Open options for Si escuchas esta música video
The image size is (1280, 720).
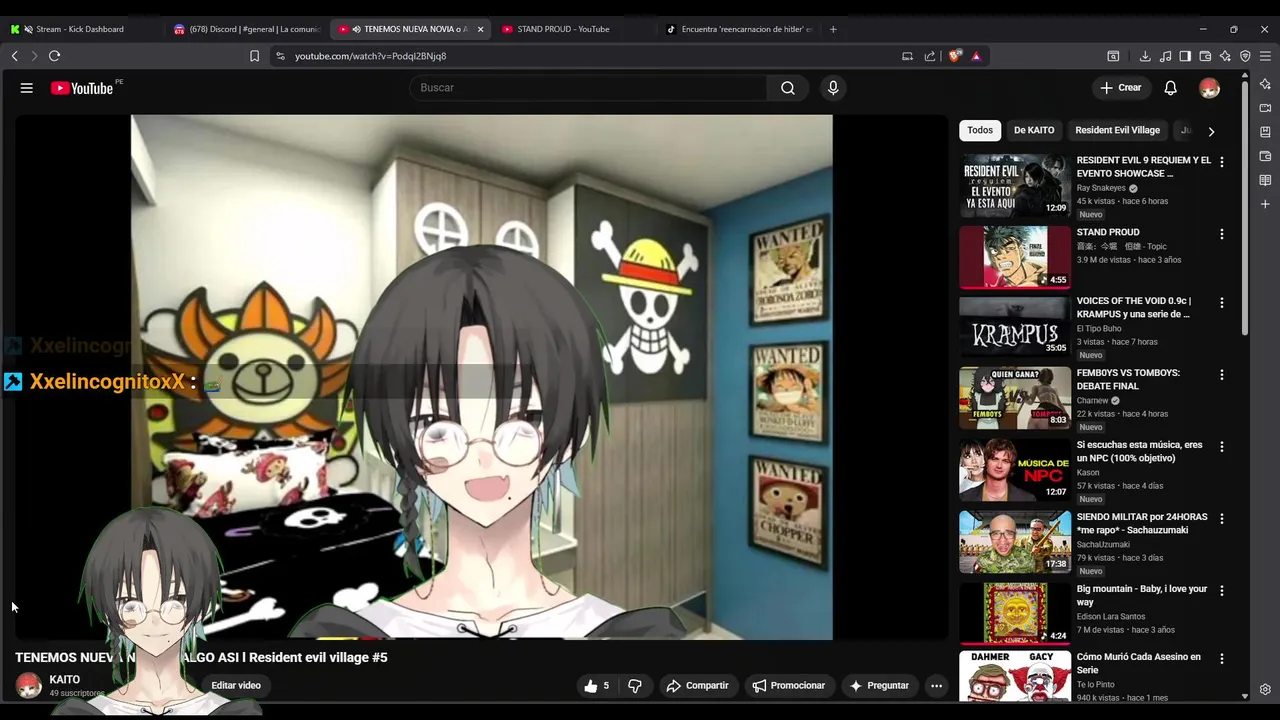[1221, 446]
